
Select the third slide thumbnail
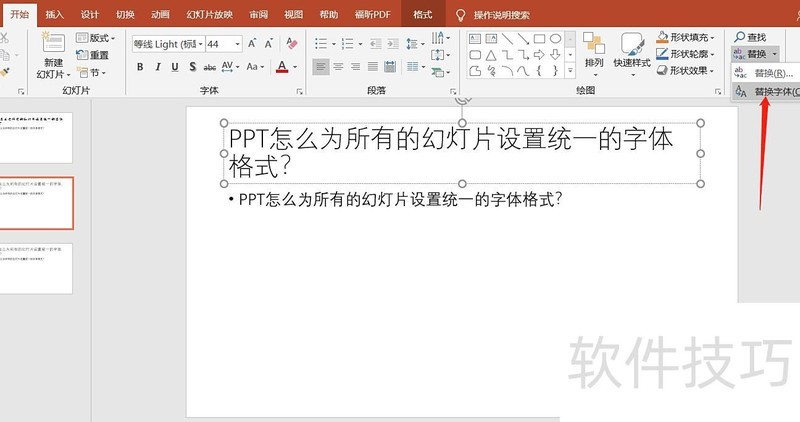click(x=36, y=268)
